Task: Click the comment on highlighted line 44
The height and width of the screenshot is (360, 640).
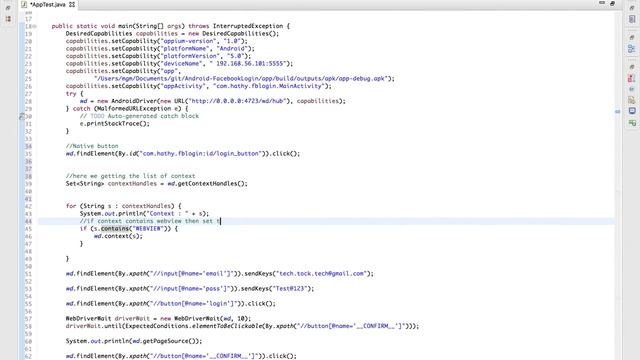Action: (x=149, y=221)
